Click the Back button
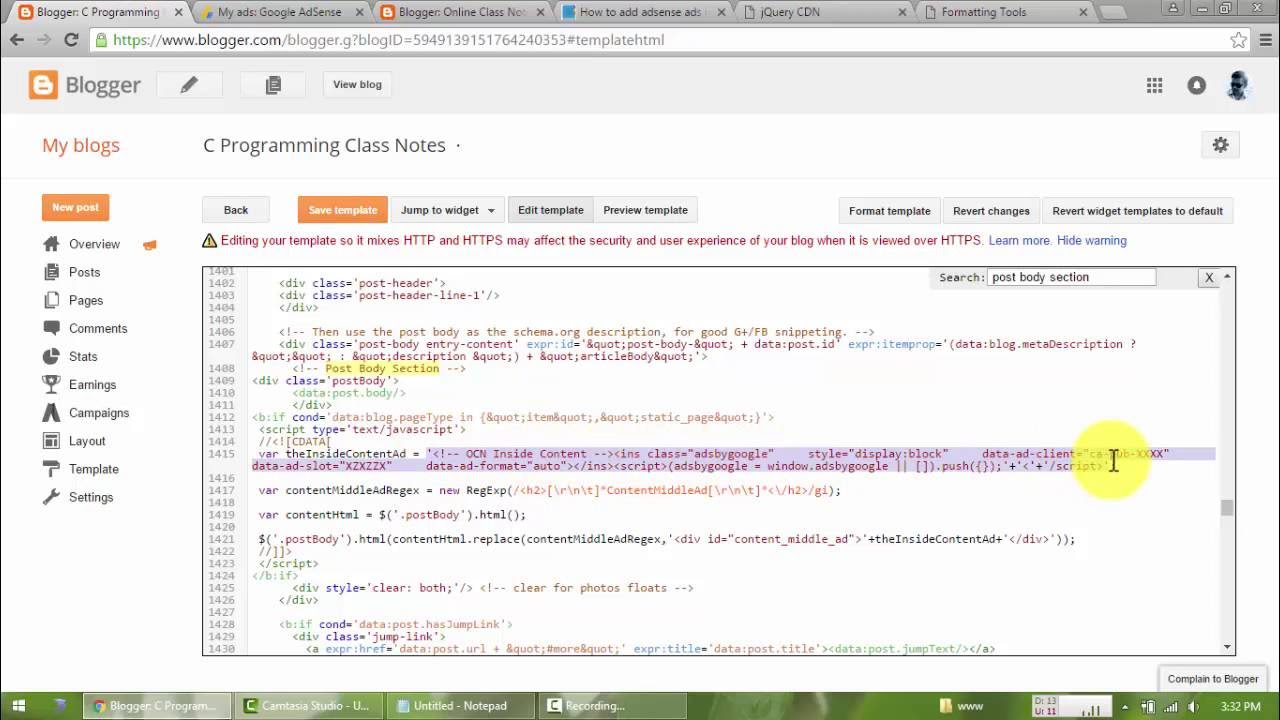The width and height of the screenshot is (1280, 720). click(x=236, y=210)
